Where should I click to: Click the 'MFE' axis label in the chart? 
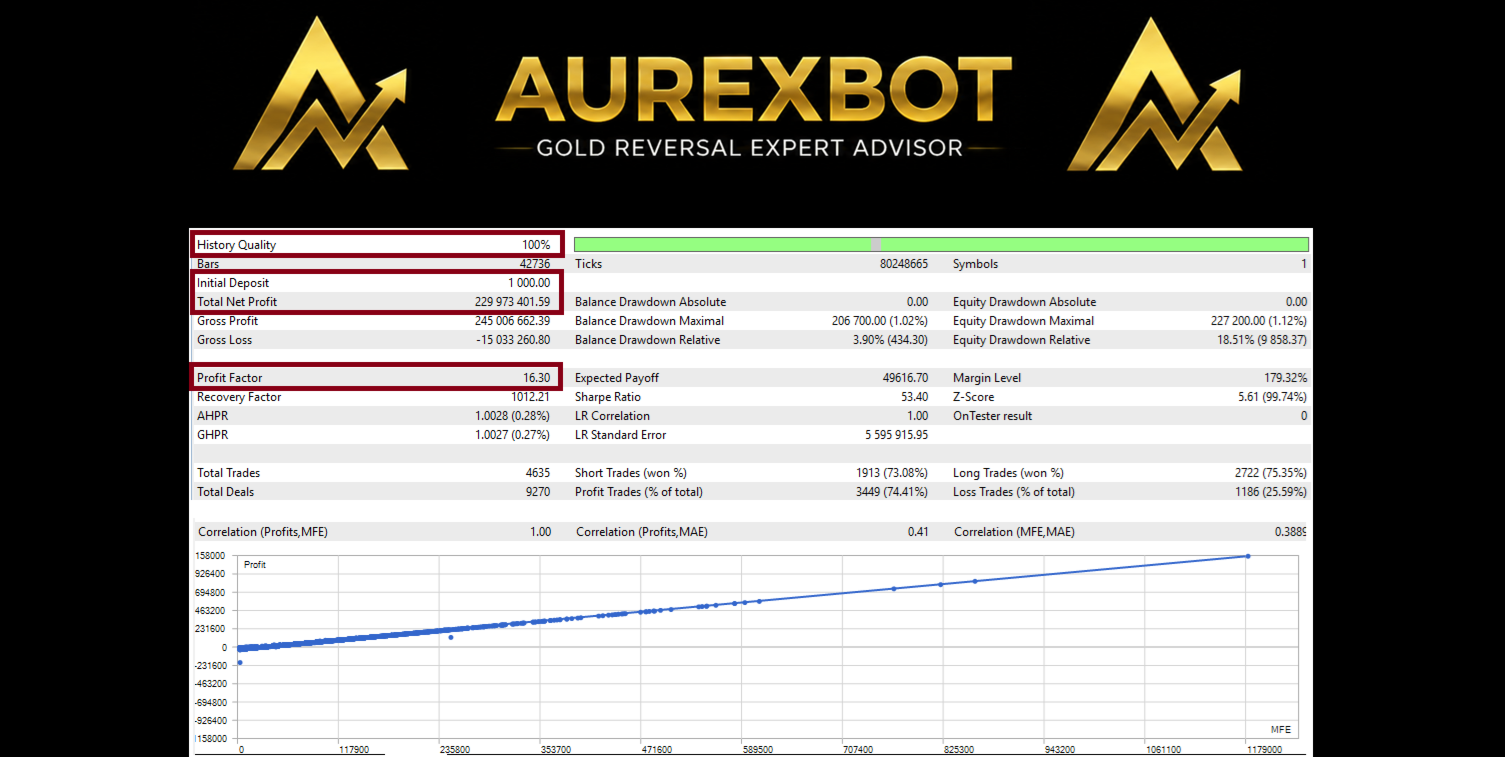point(1281,730)
